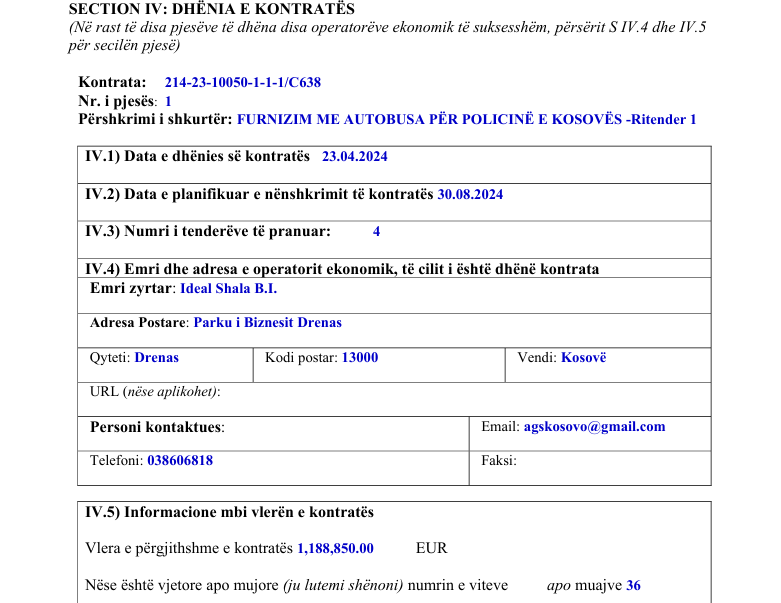Viewport: 781px width, 603px height.
Task: Select the contract award date 23.04.2024
Action: [x=355, y=156]
